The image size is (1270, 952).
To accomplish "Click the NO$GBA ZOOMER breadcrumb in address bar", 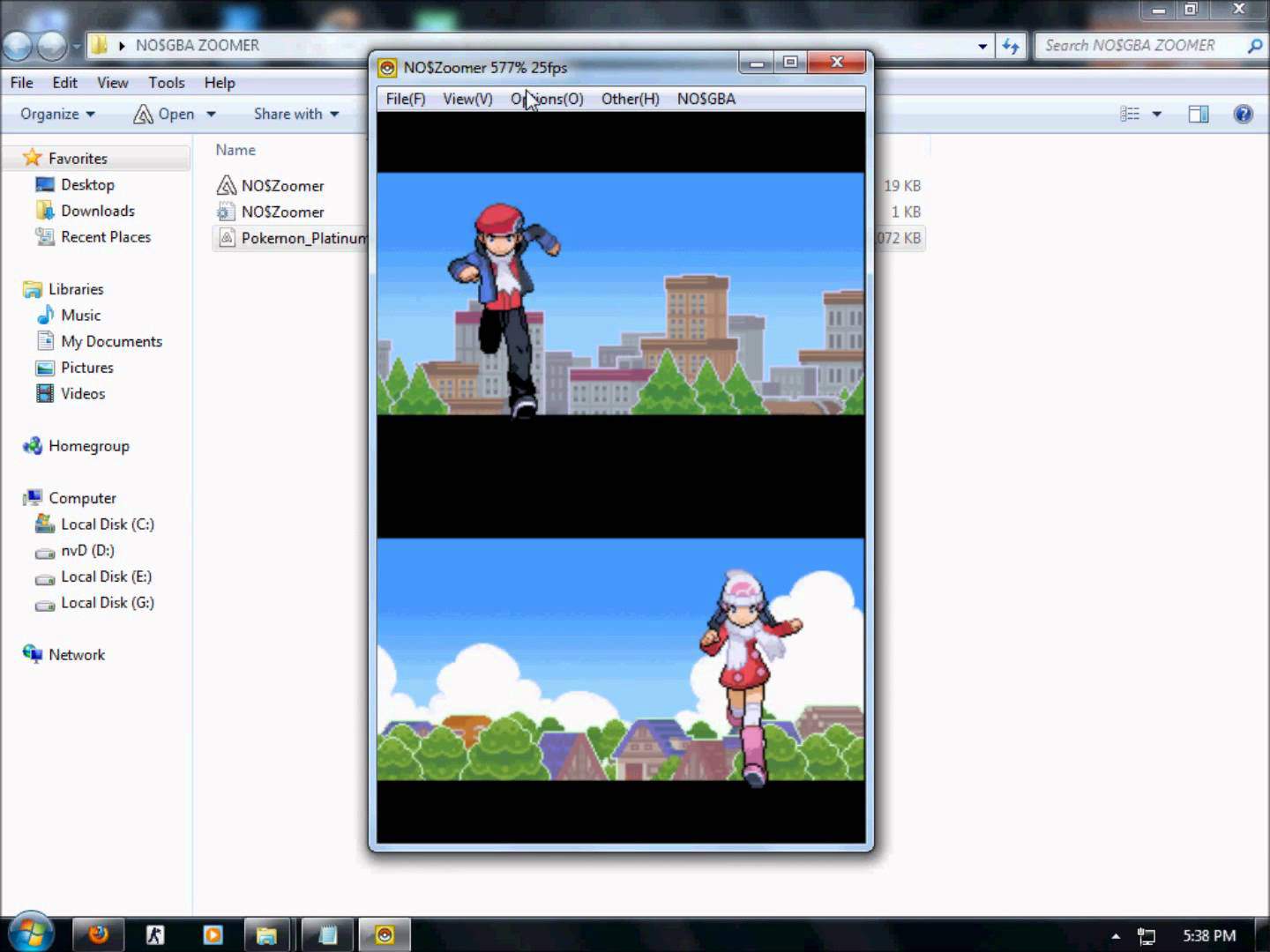I will tap(198, 45).
